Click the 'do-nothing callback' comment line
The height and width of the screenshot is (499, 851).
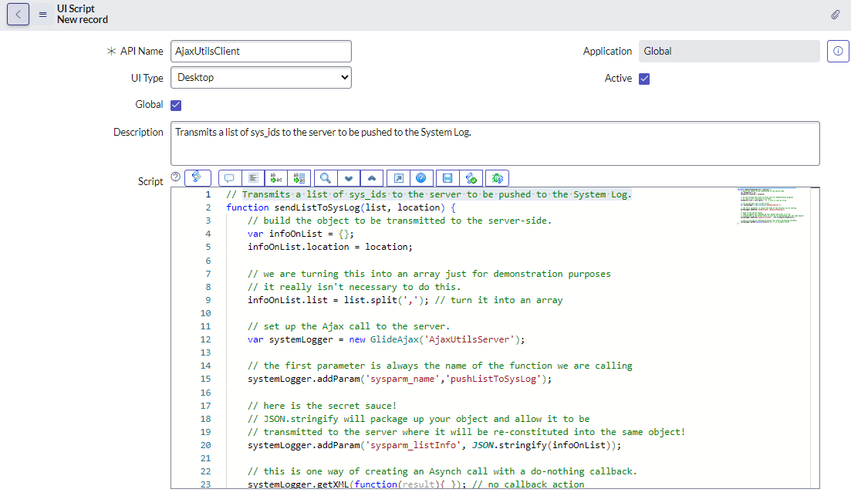click(x=442, y=471)
